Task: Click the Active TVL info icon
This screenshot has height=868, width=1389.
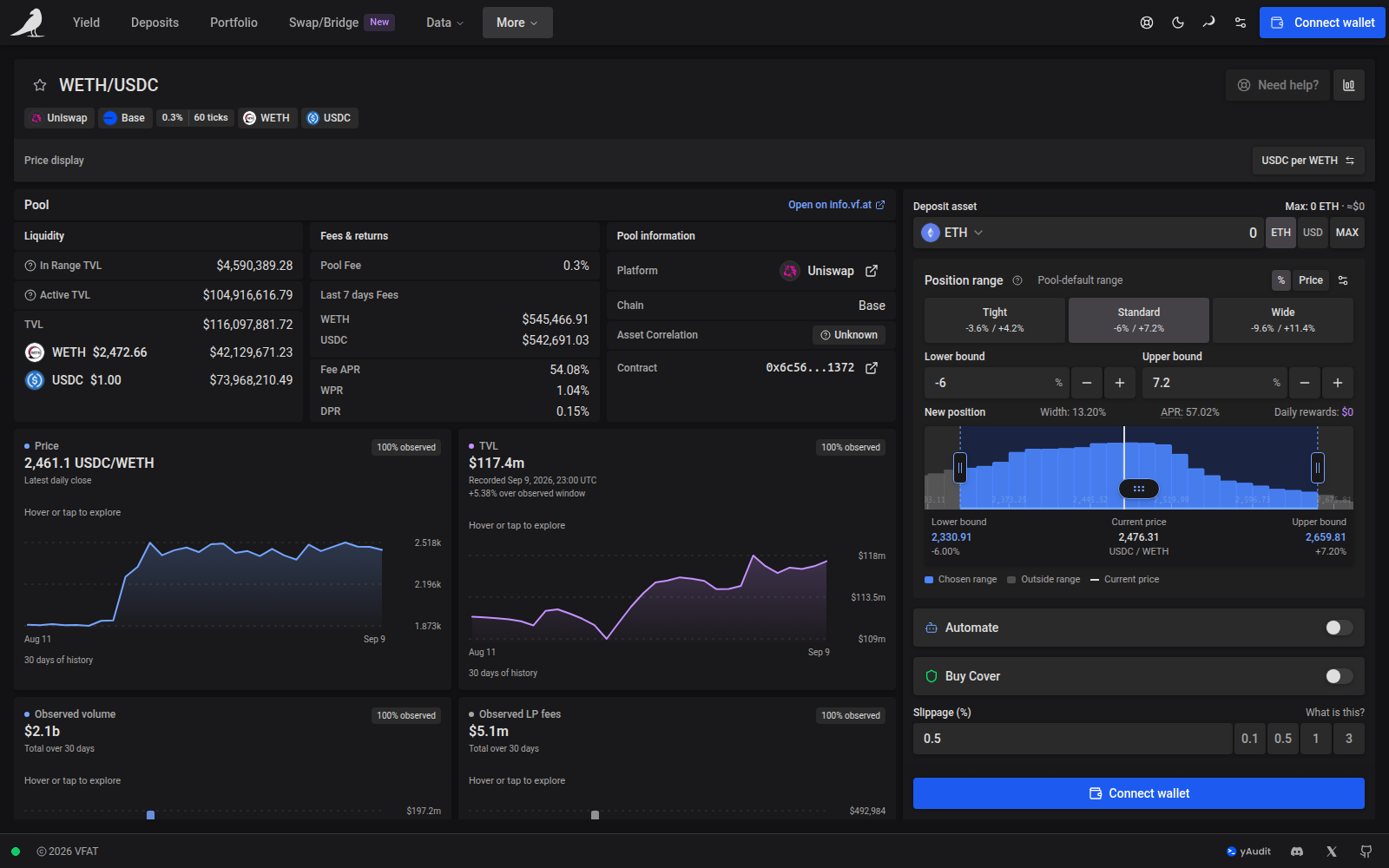Action: pos(30,295)
